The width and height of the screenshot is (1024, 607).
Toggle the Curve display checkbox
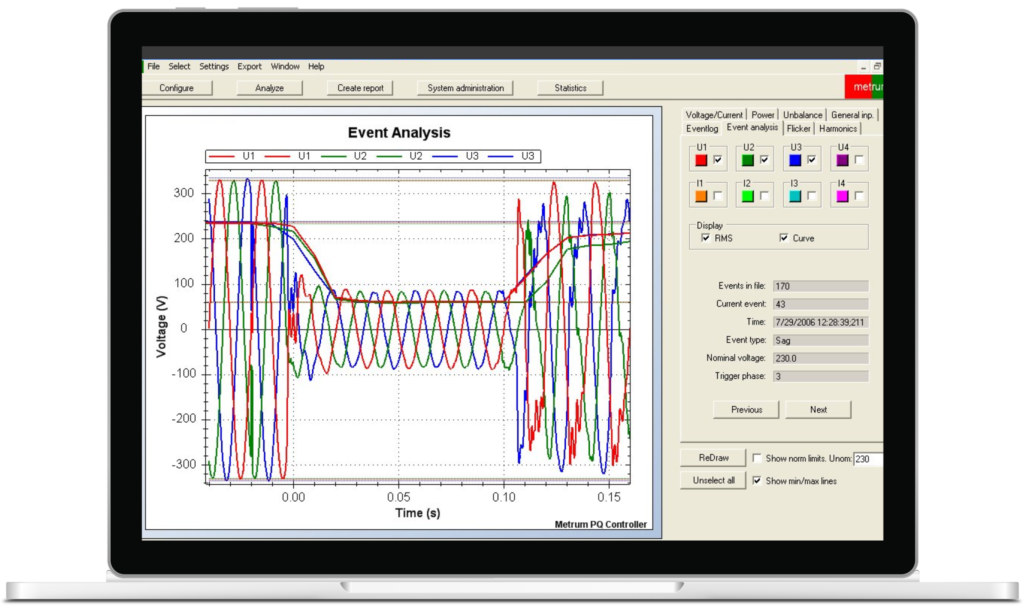tap(784, 238)
